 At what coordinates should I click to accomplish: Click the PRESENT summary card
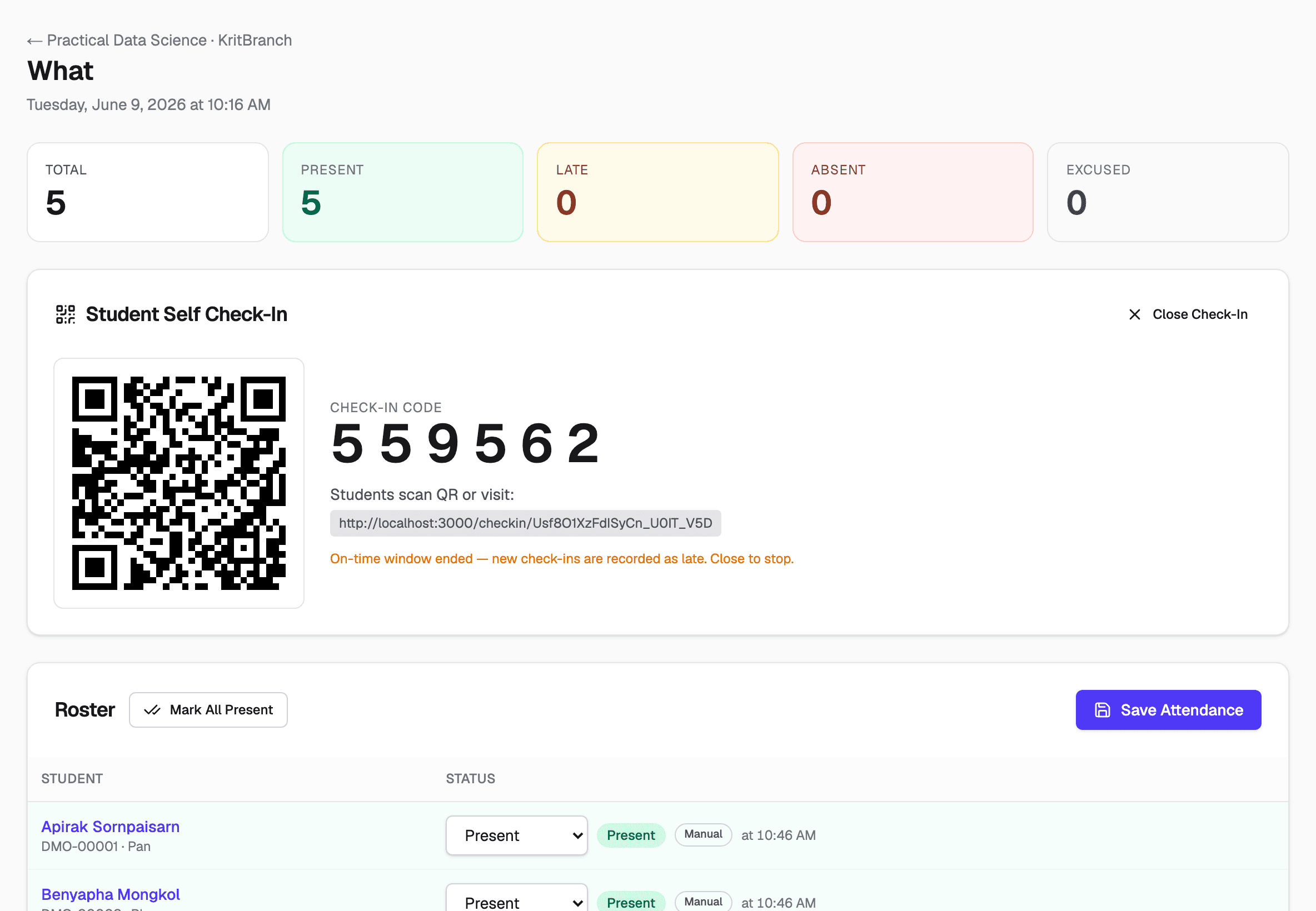pos(403,192)
